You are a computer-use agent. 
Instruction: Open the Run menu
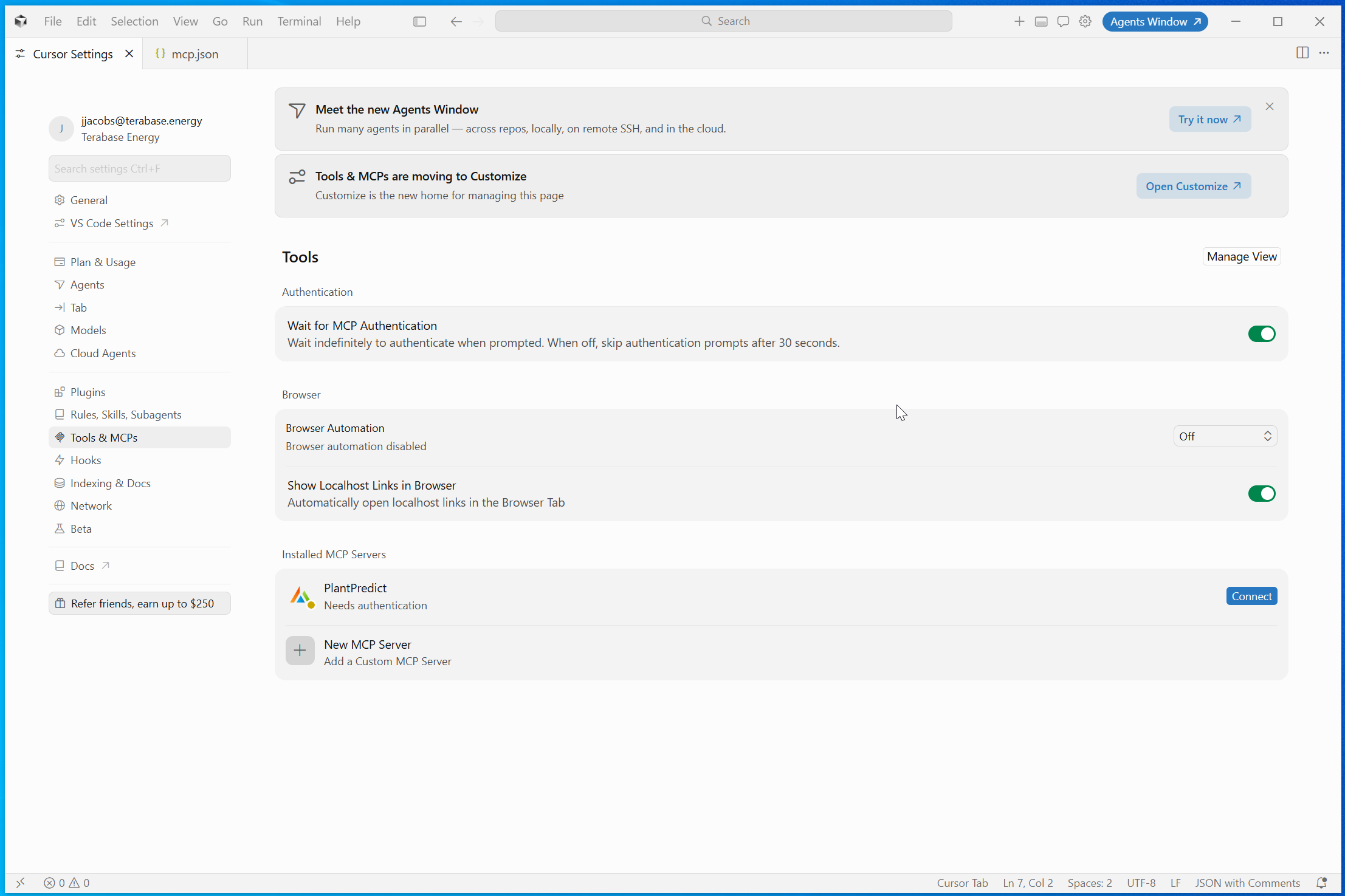pos(252,21)
